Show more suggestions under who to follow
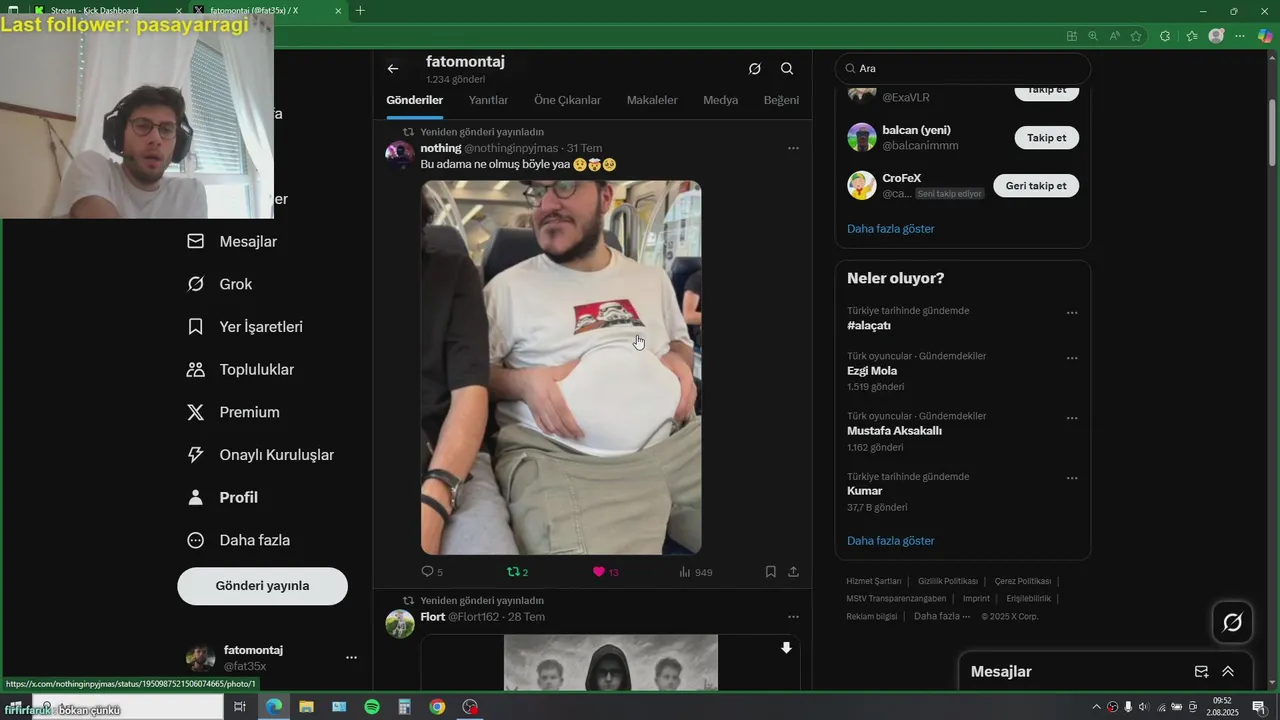This screenshot has height=720, width=1280. (x=890, y=229)
